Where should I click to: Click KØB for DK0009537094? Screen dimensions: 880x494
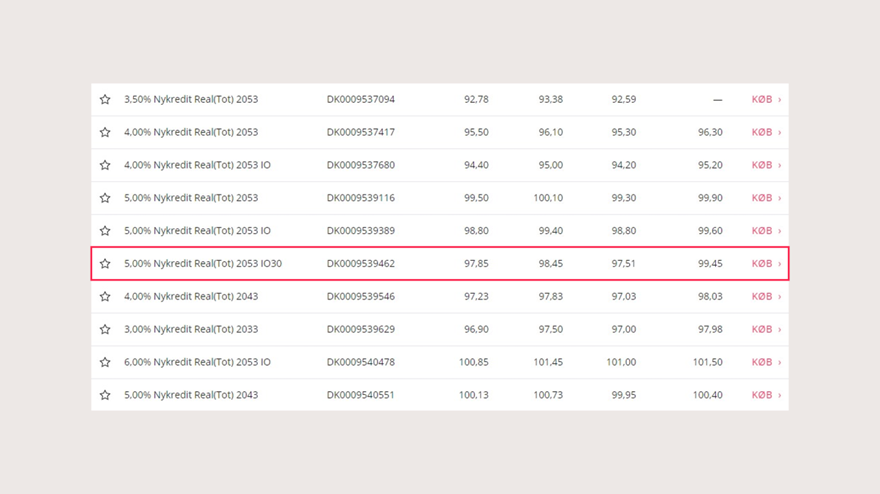[766, 99]
